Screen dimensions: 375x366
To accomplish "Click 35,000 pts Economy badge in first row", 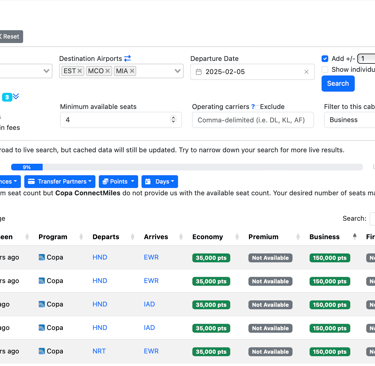I will click(211, 258).
